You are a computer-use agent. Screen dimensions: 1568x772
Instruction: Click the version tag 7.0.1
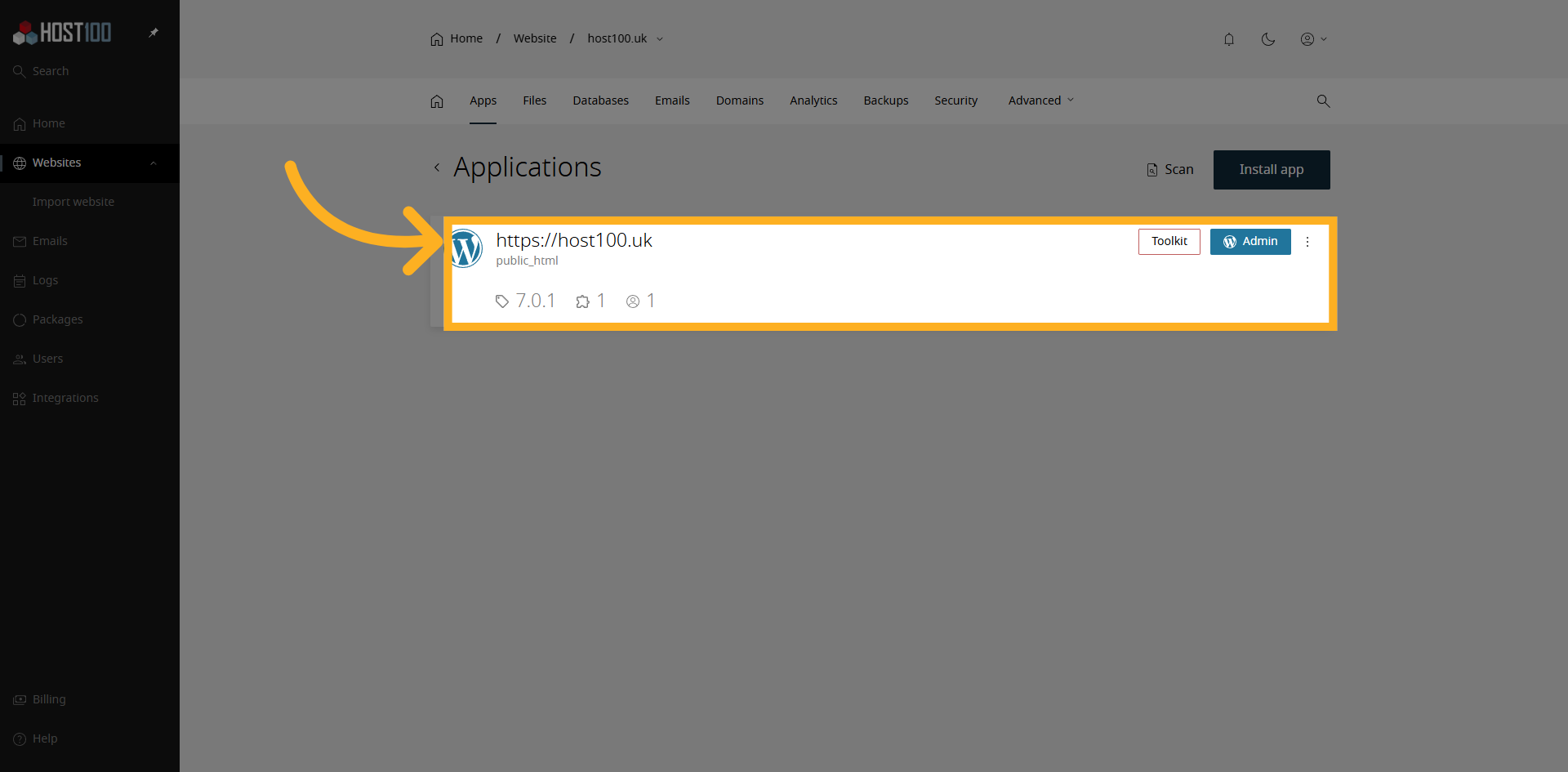pos(525,301)
